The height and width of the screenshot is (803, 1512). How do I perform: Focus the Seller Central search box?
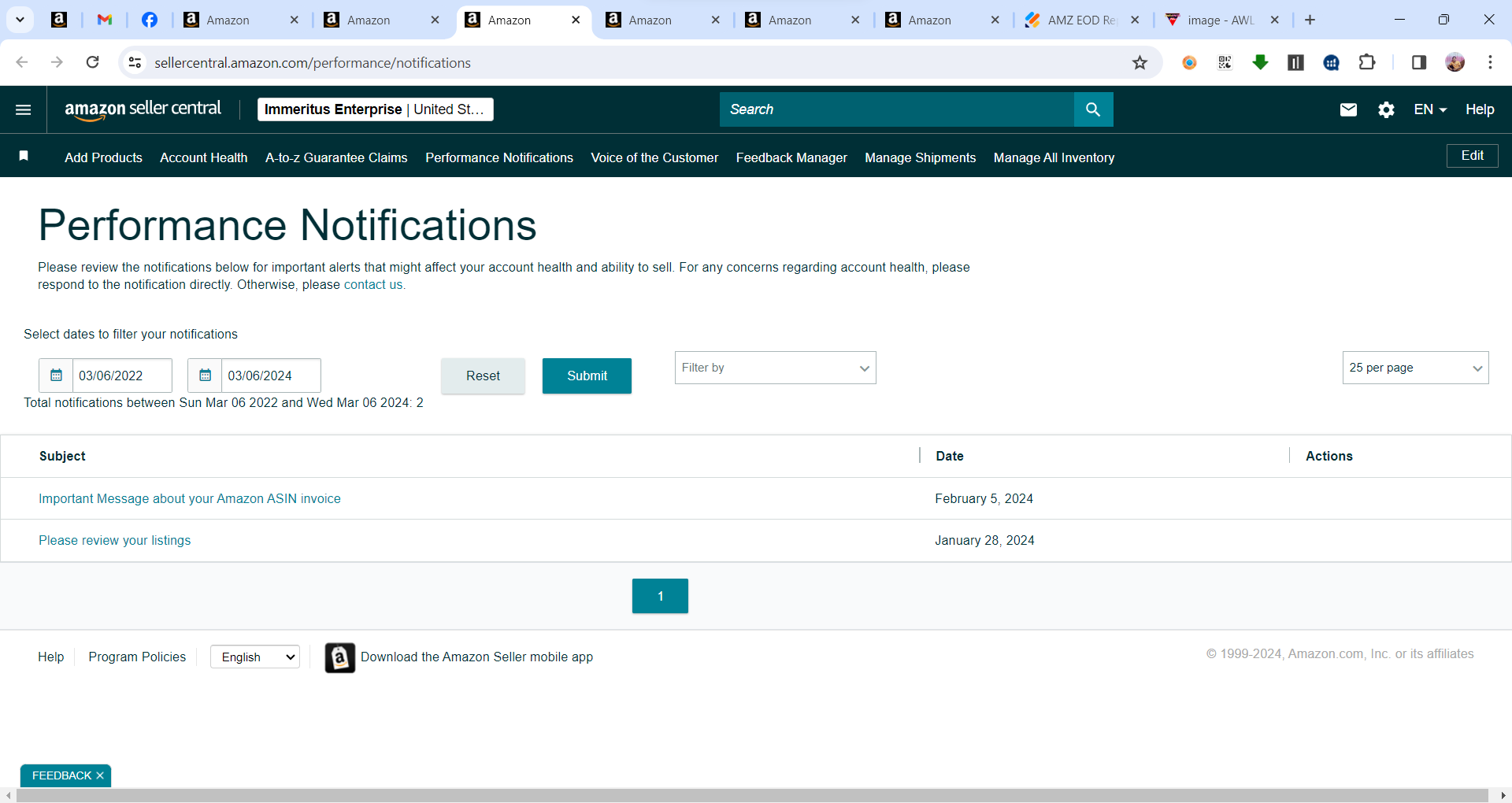coord(897,109)
